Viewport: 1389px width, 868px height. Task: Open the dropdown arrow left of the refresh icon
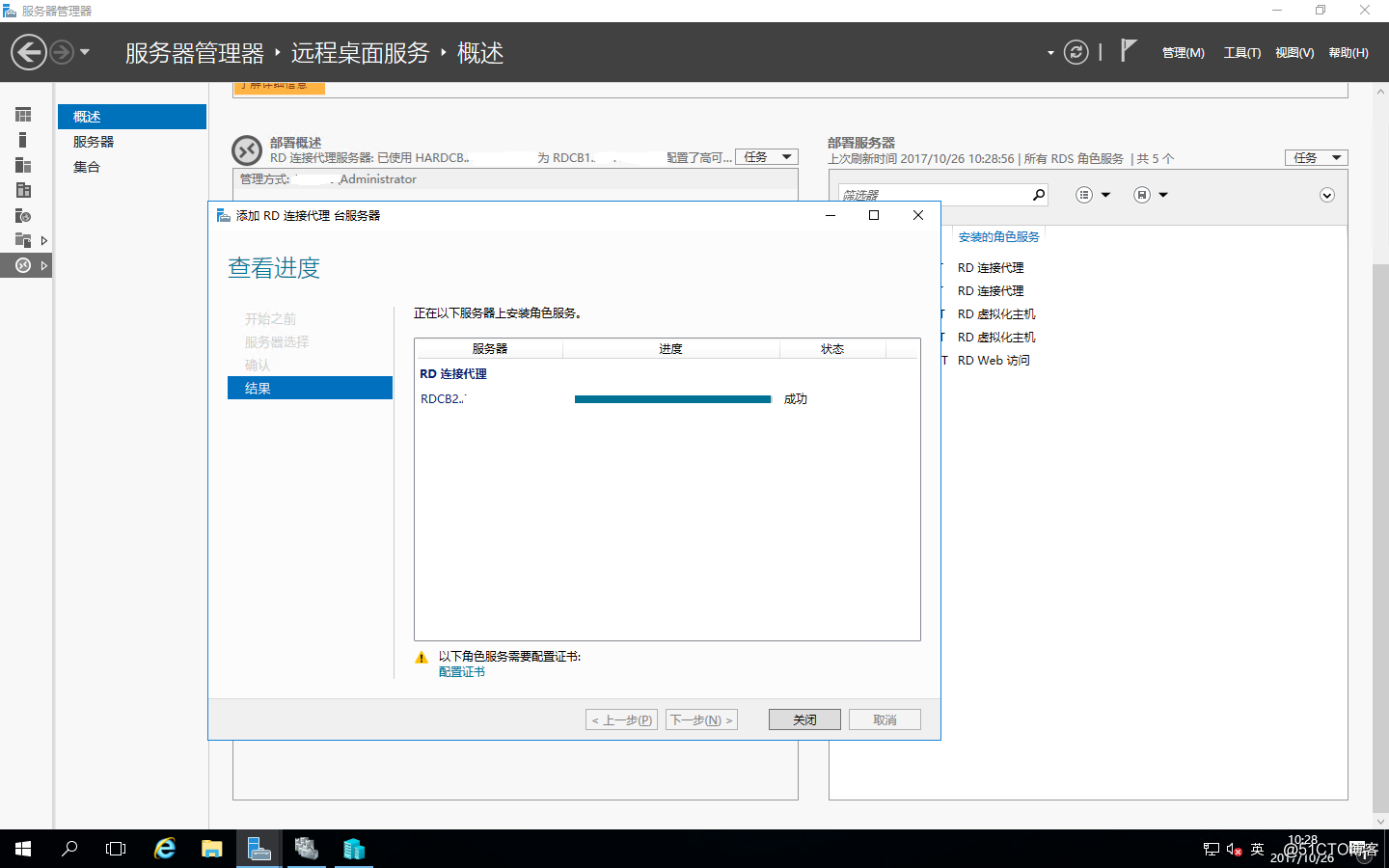pos(1050,53)
